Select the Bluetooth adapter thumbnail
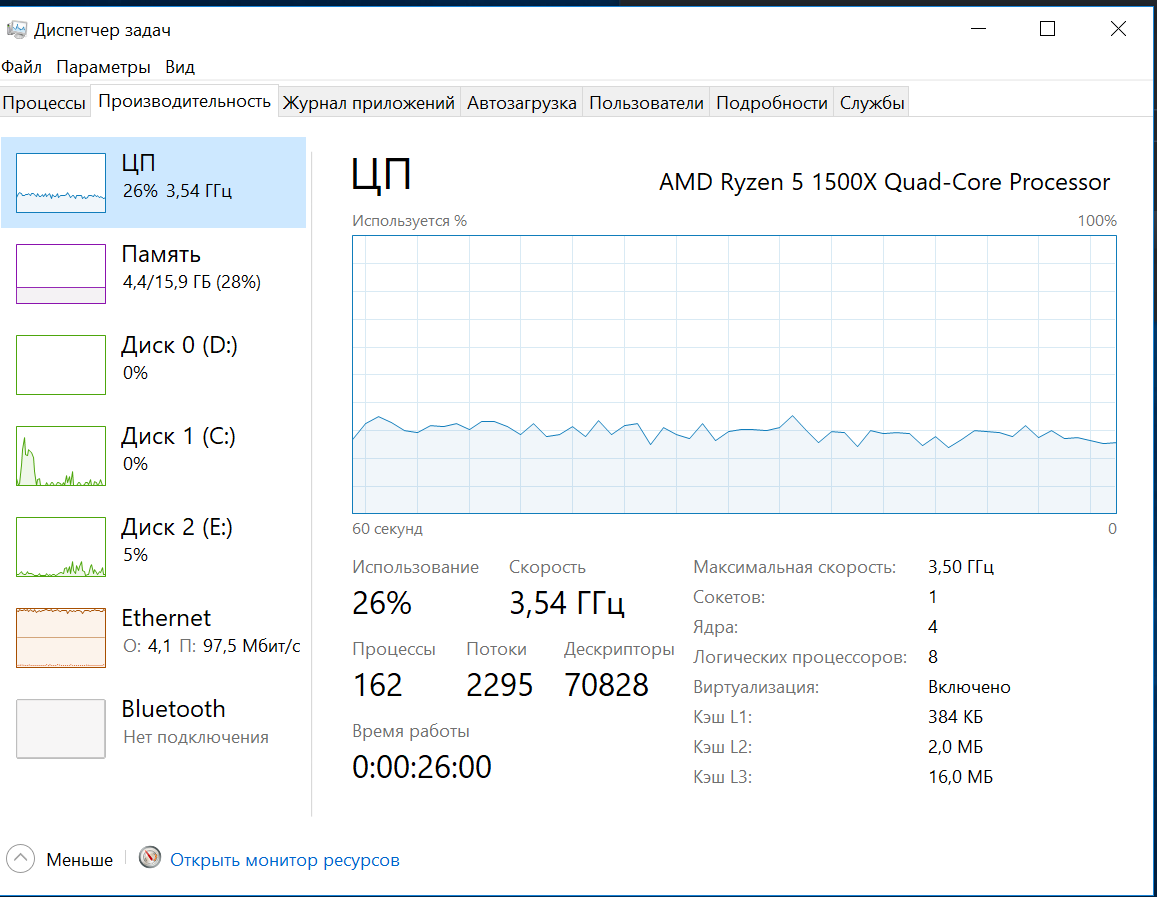The width and height of the screenshot is (1157, 897). point(61,728)
